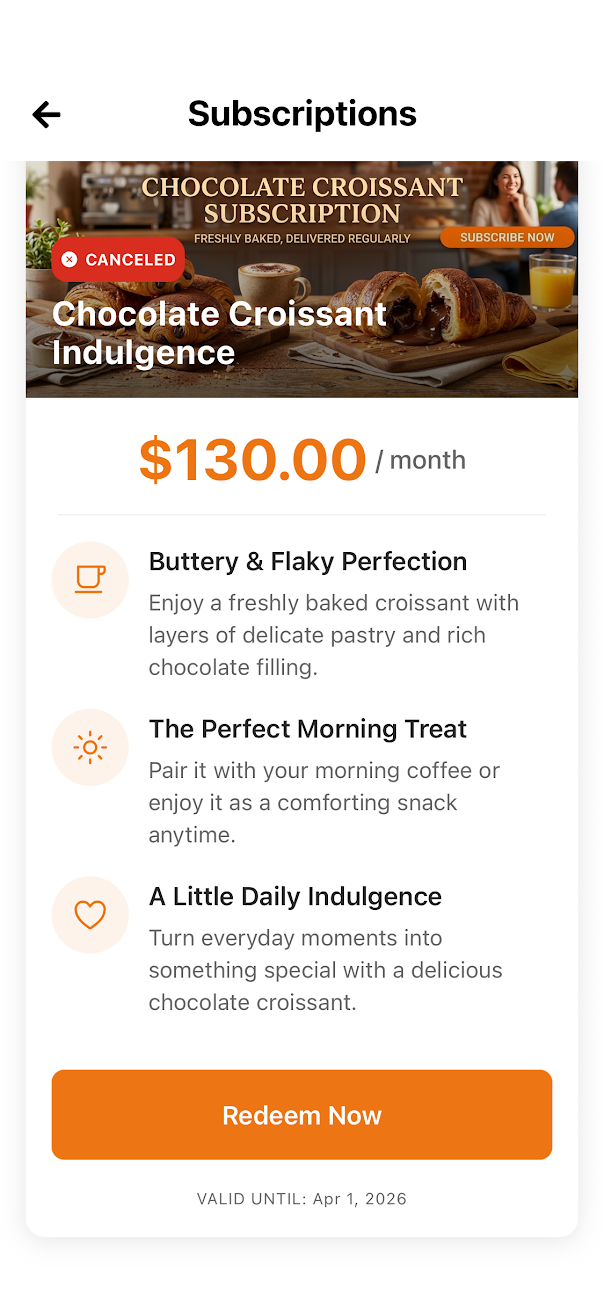This screenshot has height=1308, width=604.
Task: Click the $130.00 price amount
Action: click(x=252, y=460)
